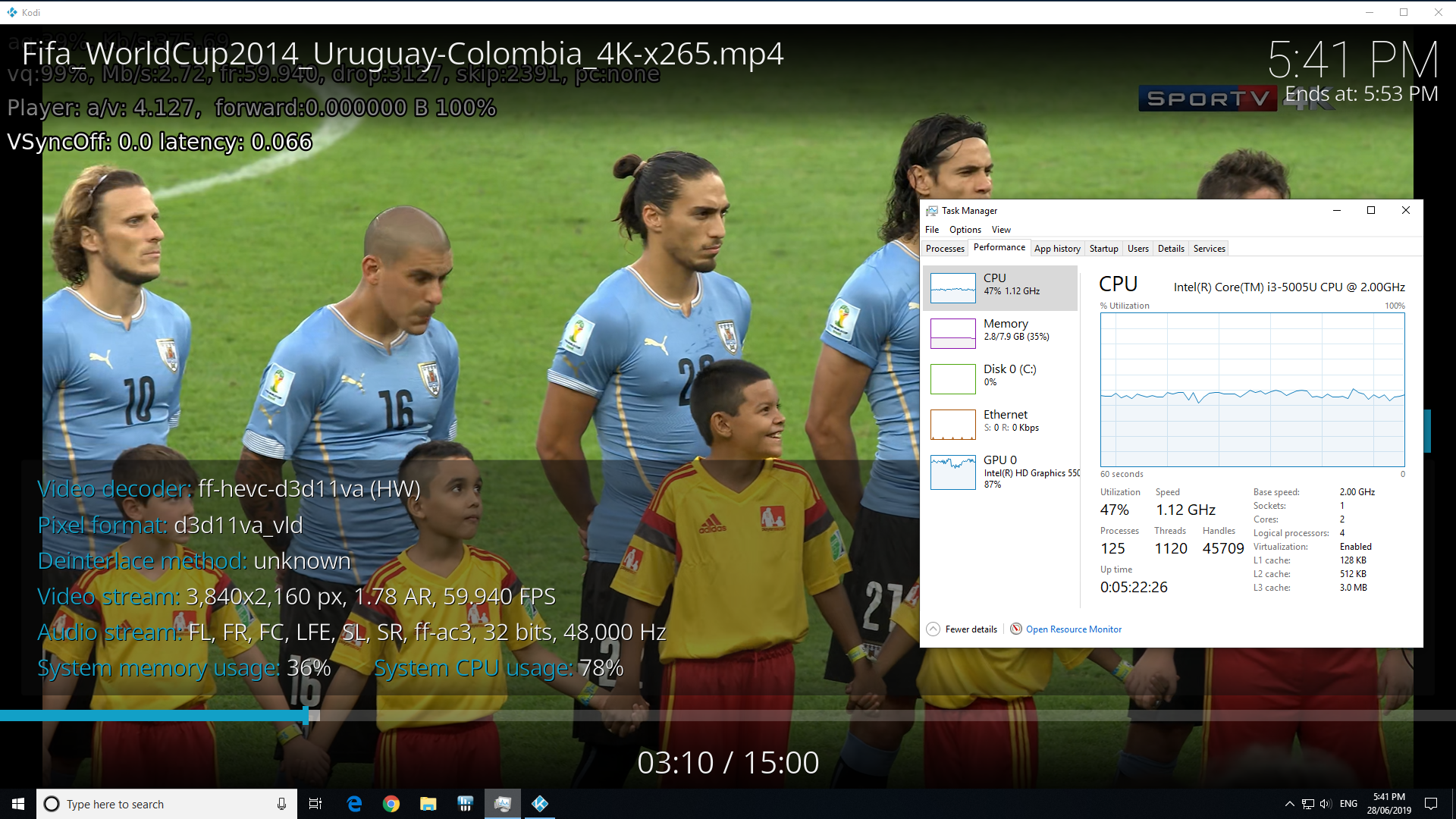
Task: Click the System CPU usage: 78% text
Action: pos(499,667)
